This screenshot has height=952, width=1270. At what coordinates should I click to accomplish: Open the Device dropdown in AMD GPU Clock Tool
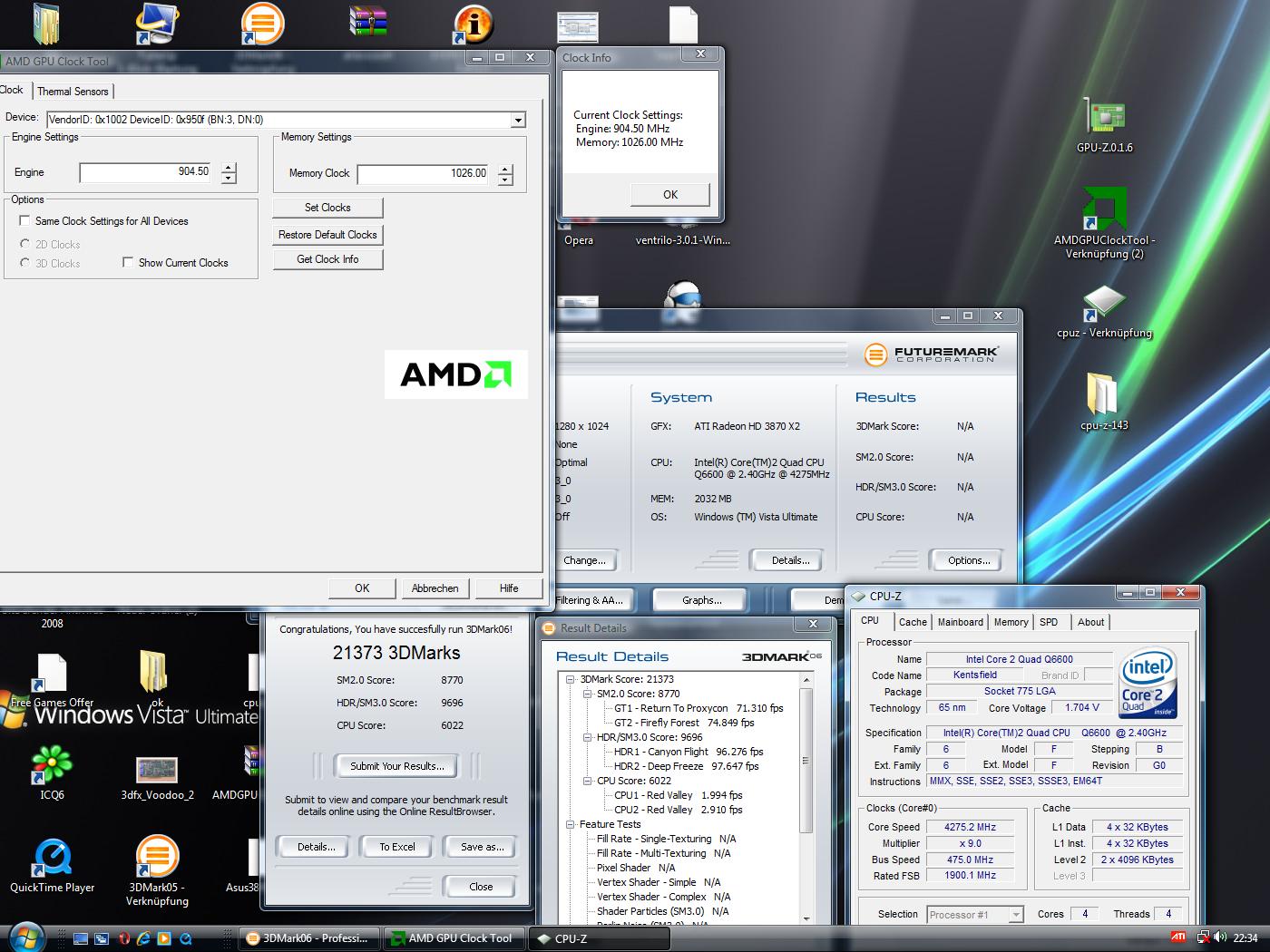point(518,120)
